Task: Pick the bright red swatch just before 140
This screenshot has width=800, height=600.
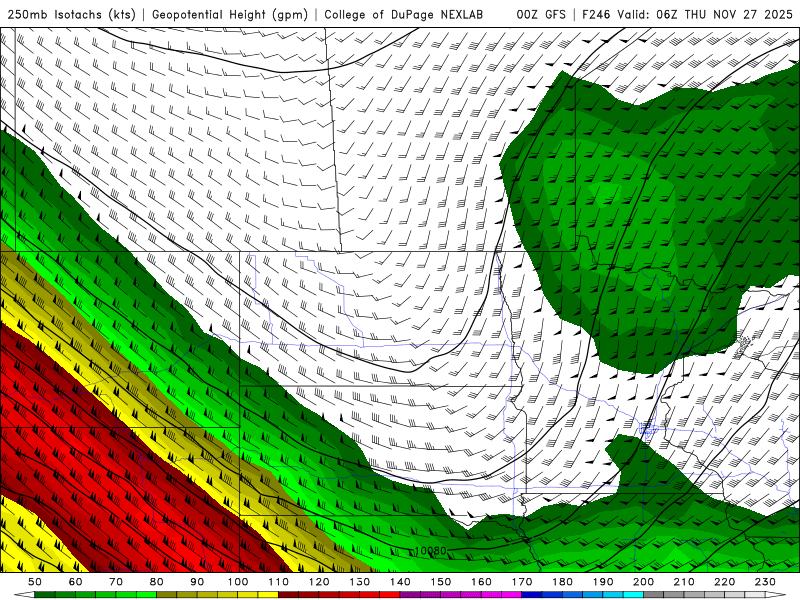Action: pyautogui.click(x=390, y=594)
